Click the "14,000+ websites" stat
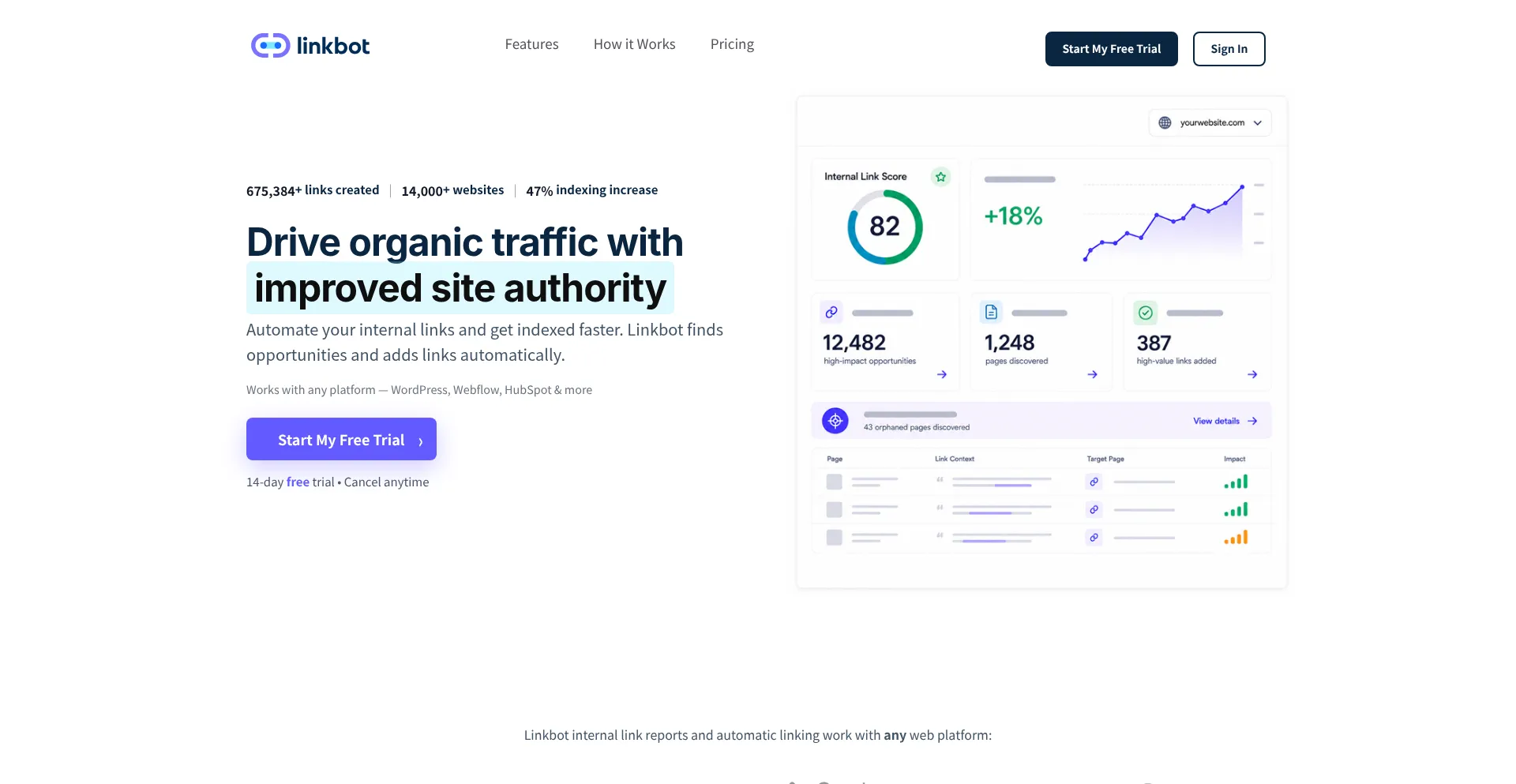The width and height of the screenshot is (1516, 784). pos(452,190)
